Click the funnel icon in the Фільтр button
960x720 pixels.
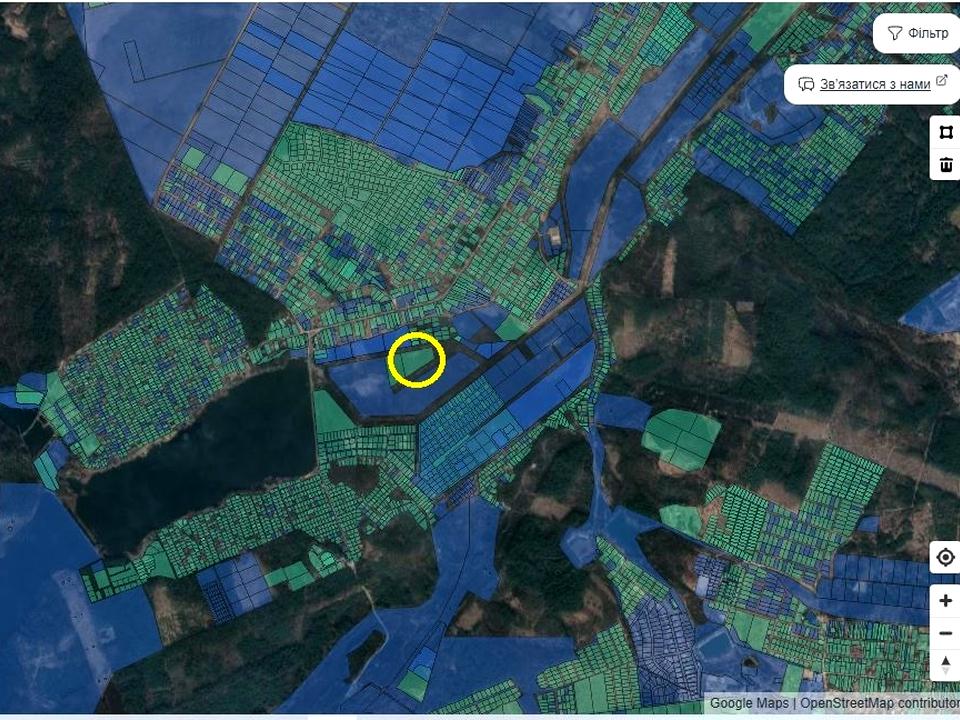click(894, 33)
